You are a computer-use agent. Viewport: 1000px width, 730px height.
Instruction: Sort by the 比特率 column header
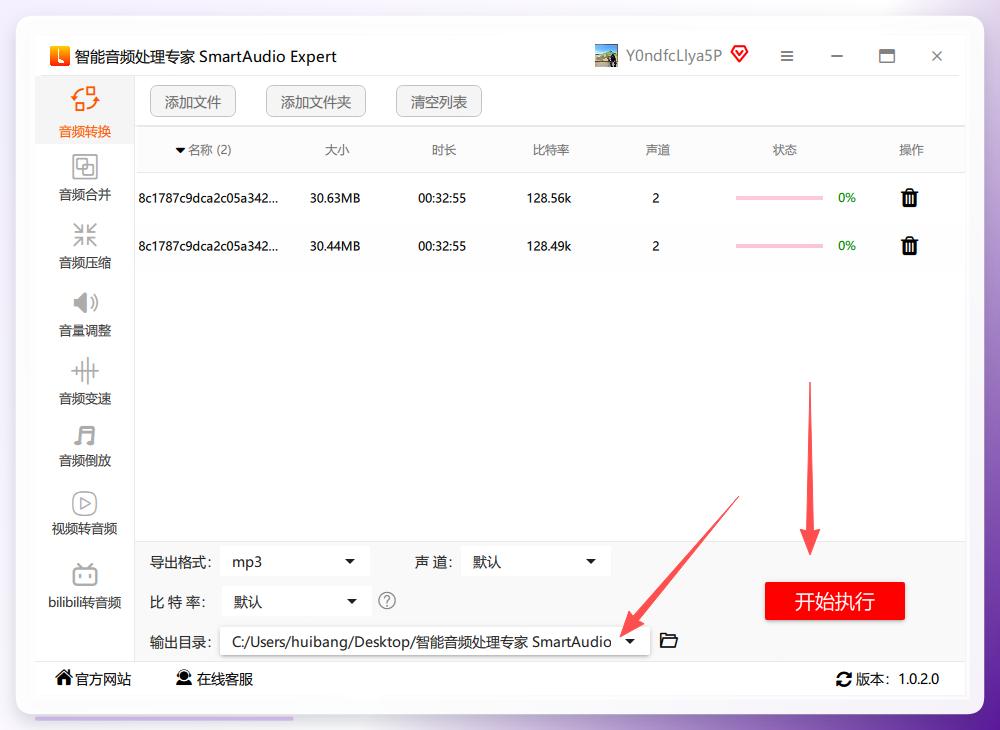[550, 150]
